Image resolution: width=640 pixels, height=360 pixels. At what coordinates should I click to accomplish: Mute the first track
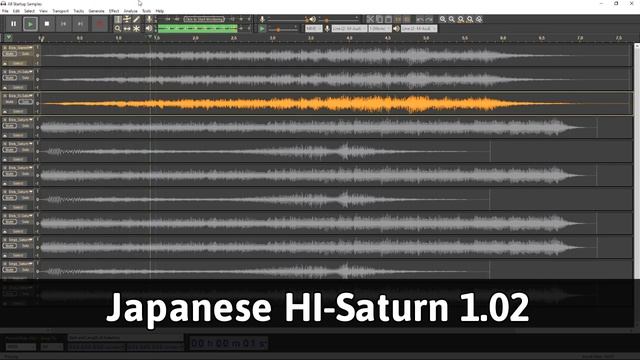pyautogui.click(x=10, y=54)
